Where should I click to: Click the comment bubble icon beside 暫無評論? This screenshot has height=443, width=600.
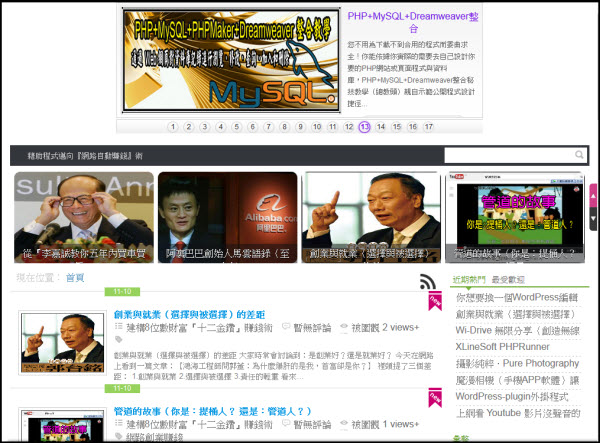tap(283, 327)
